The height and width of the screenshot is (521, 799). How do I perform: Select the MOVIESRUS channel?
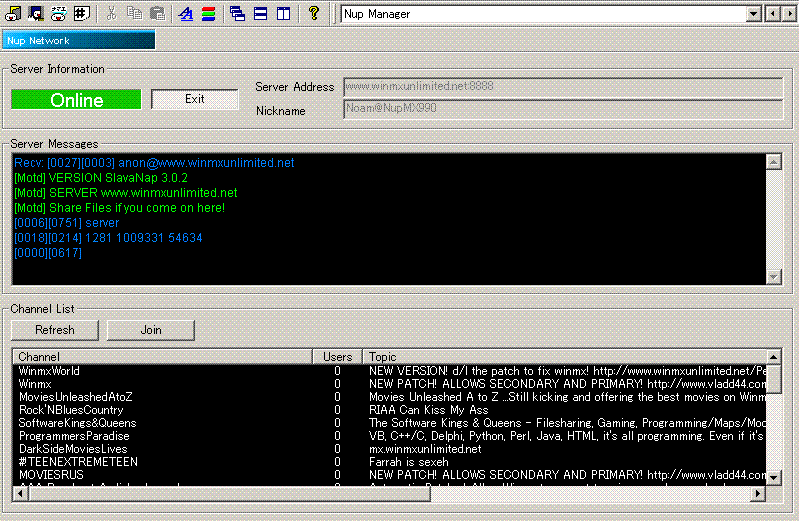pyautogui.click(x=389, y=475)
